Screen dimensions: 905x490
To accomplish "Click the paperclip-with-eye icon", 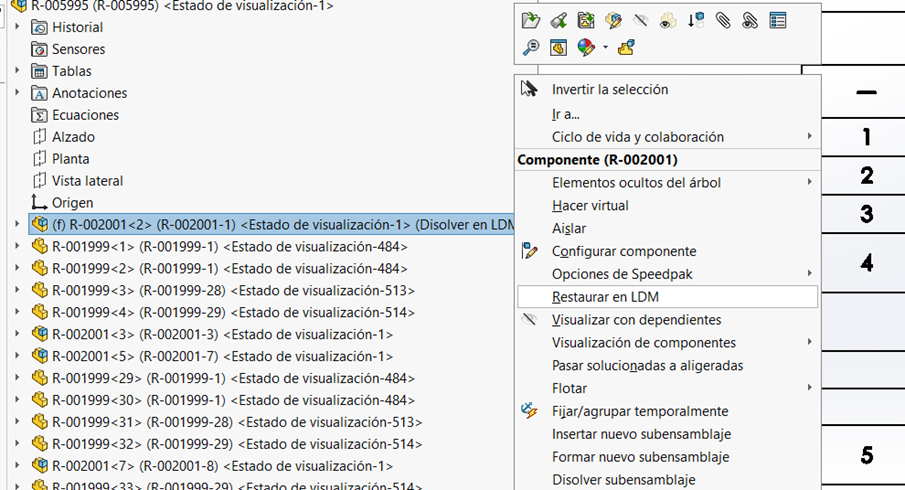I will pos(750,21).
